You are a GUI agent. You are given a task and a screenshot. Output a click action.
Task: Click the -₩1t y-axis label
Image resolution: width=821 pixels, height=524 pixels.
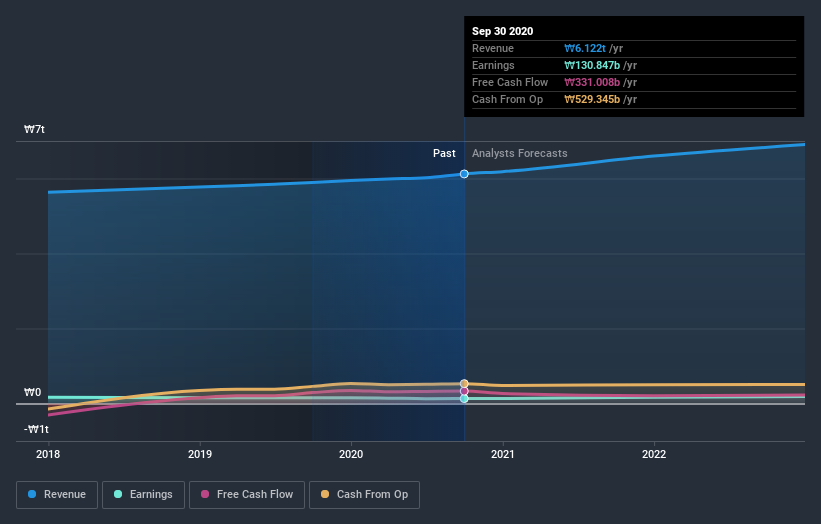tap(36, 429)
